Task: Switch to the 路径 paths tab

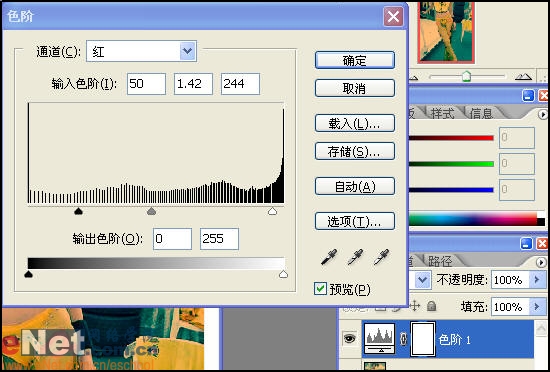Action: click(440, 261)
